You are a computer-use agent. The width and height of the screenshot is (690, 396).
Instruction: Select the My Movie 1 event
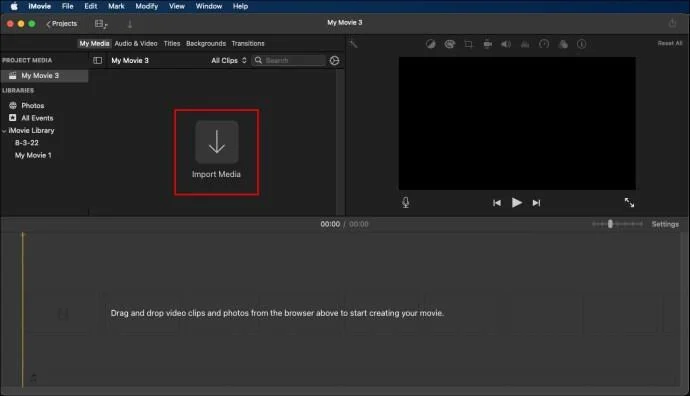point(33,155)
